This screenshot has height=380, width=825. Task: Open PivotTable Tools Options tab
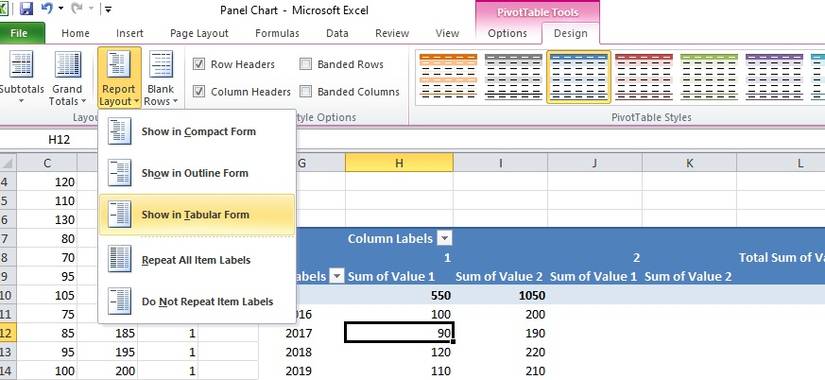coord(507,33)
